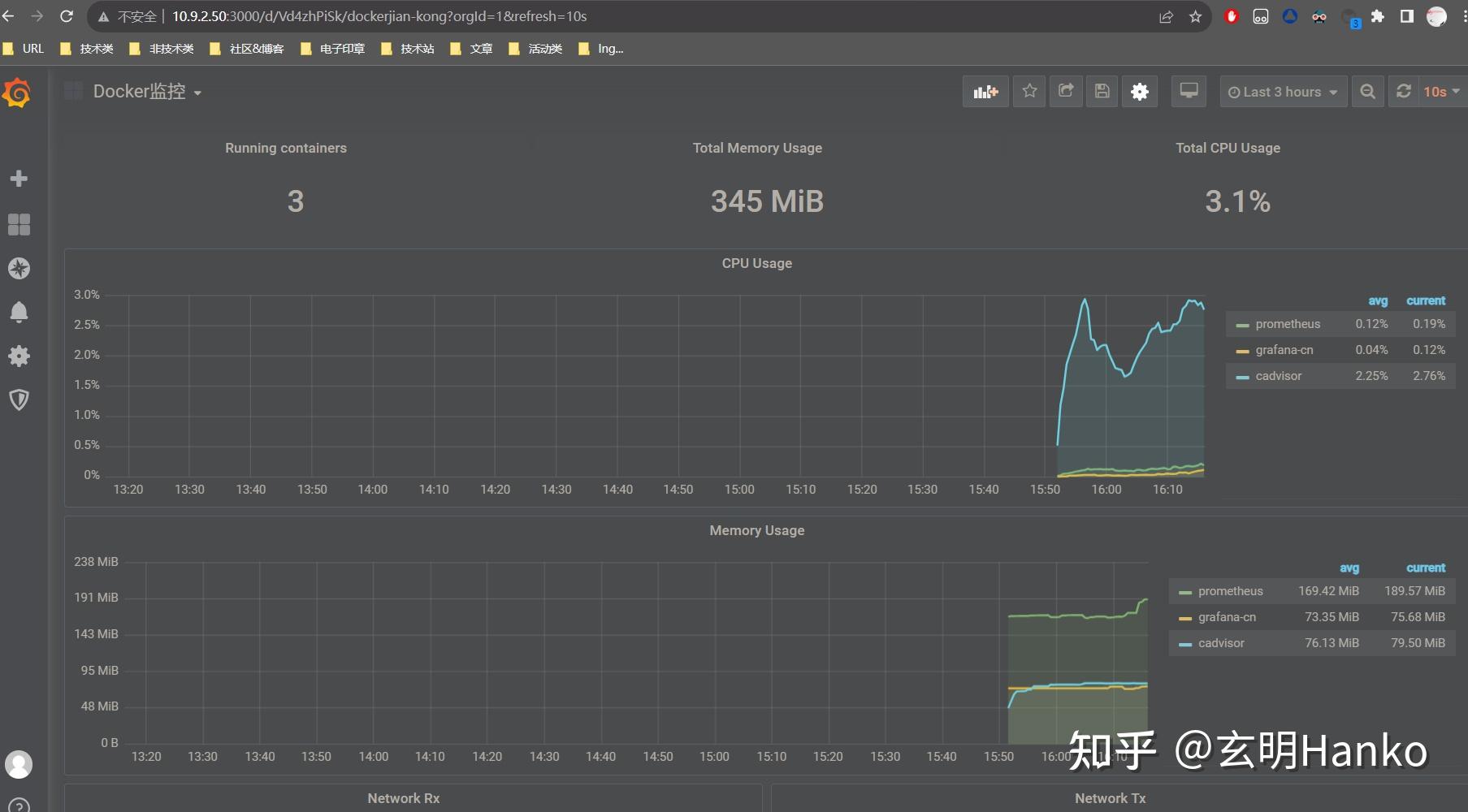Click the red hand extension icon
The width and height of the screenshot is (1468, 812).
click(1232, 16)
